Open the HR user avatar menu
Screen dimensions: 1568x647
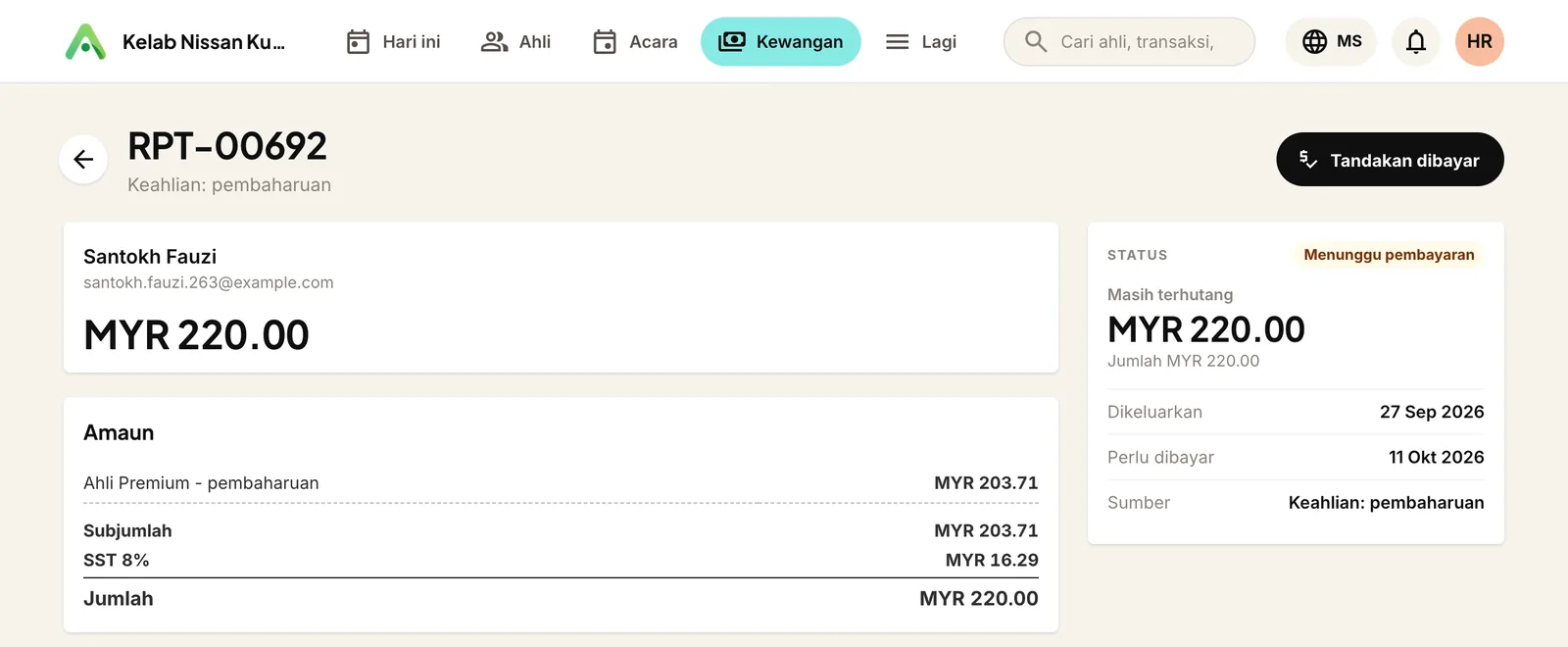(x=1480, y=42)
